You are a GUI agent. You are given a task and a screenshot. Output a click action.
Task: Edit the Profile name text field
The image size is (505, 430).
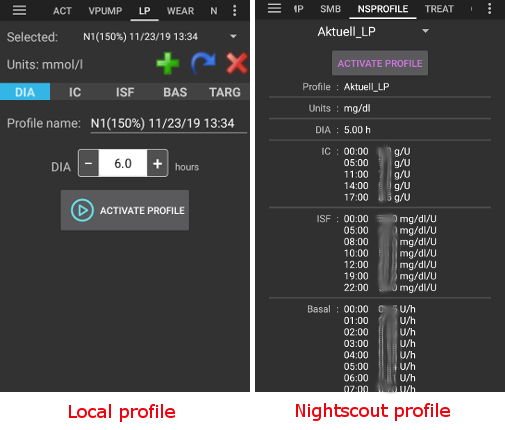pos(168,124)
